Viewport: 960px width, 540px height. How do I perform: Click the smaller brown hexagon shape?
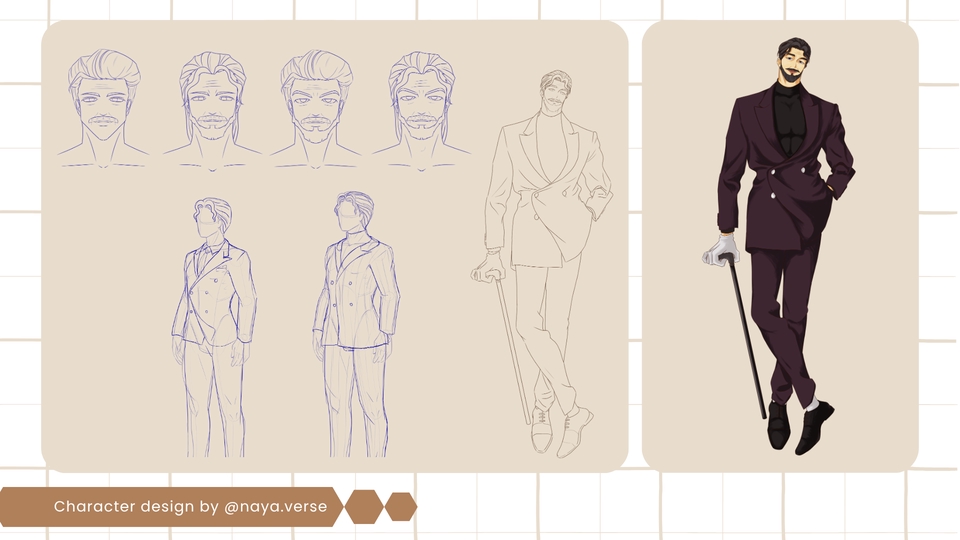pos(401,507)
